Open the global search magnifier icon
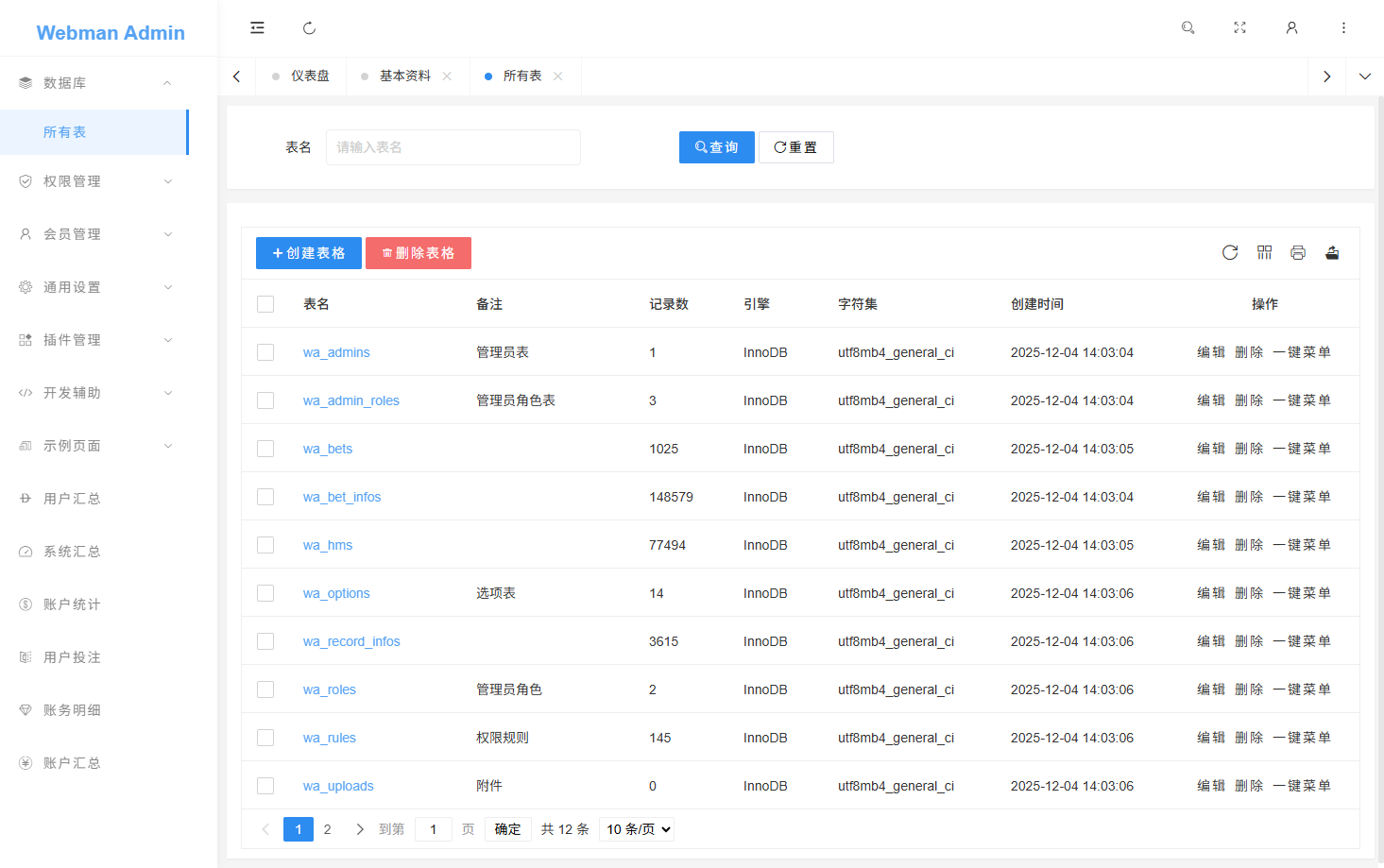This screenshot has height=868, width=1384. [x=1188, y=28]
